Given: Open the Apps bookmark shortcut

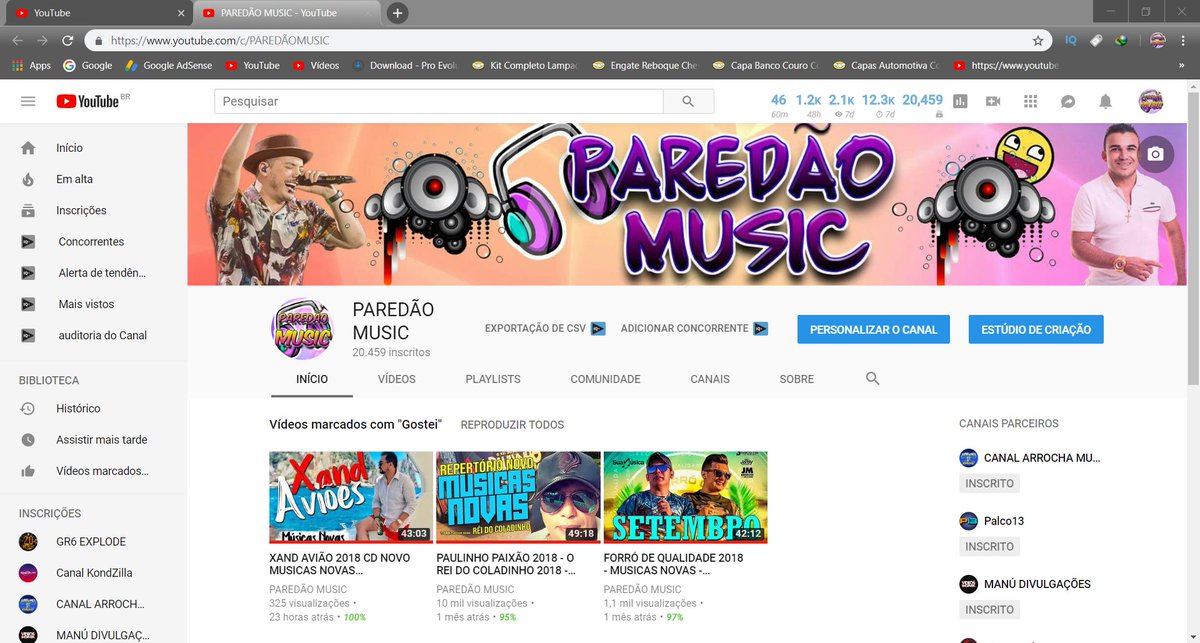Looking at the screenshot, I should click(x=31, y=66).
